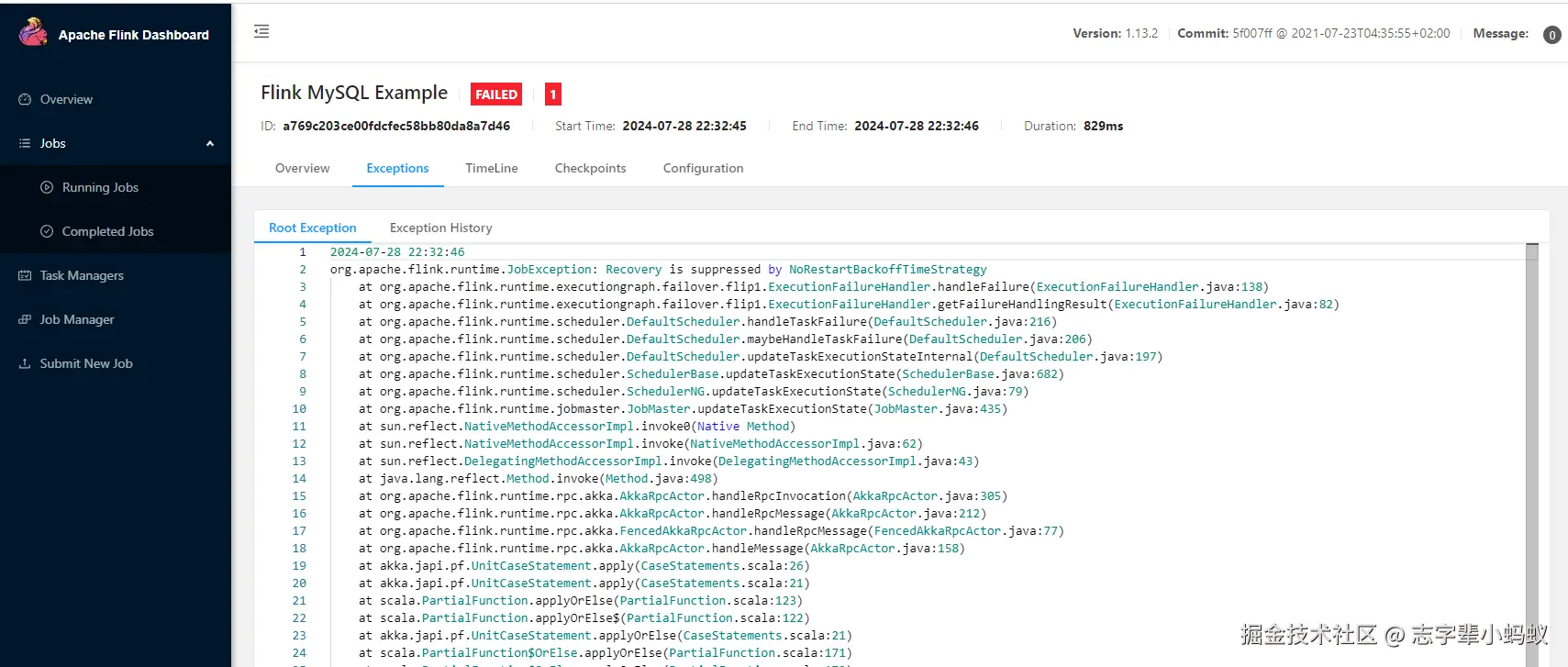Click DelegatingMethodAccessorImpl.invoke line 13
1568x667 pixels.
click(x=669, y=461)
